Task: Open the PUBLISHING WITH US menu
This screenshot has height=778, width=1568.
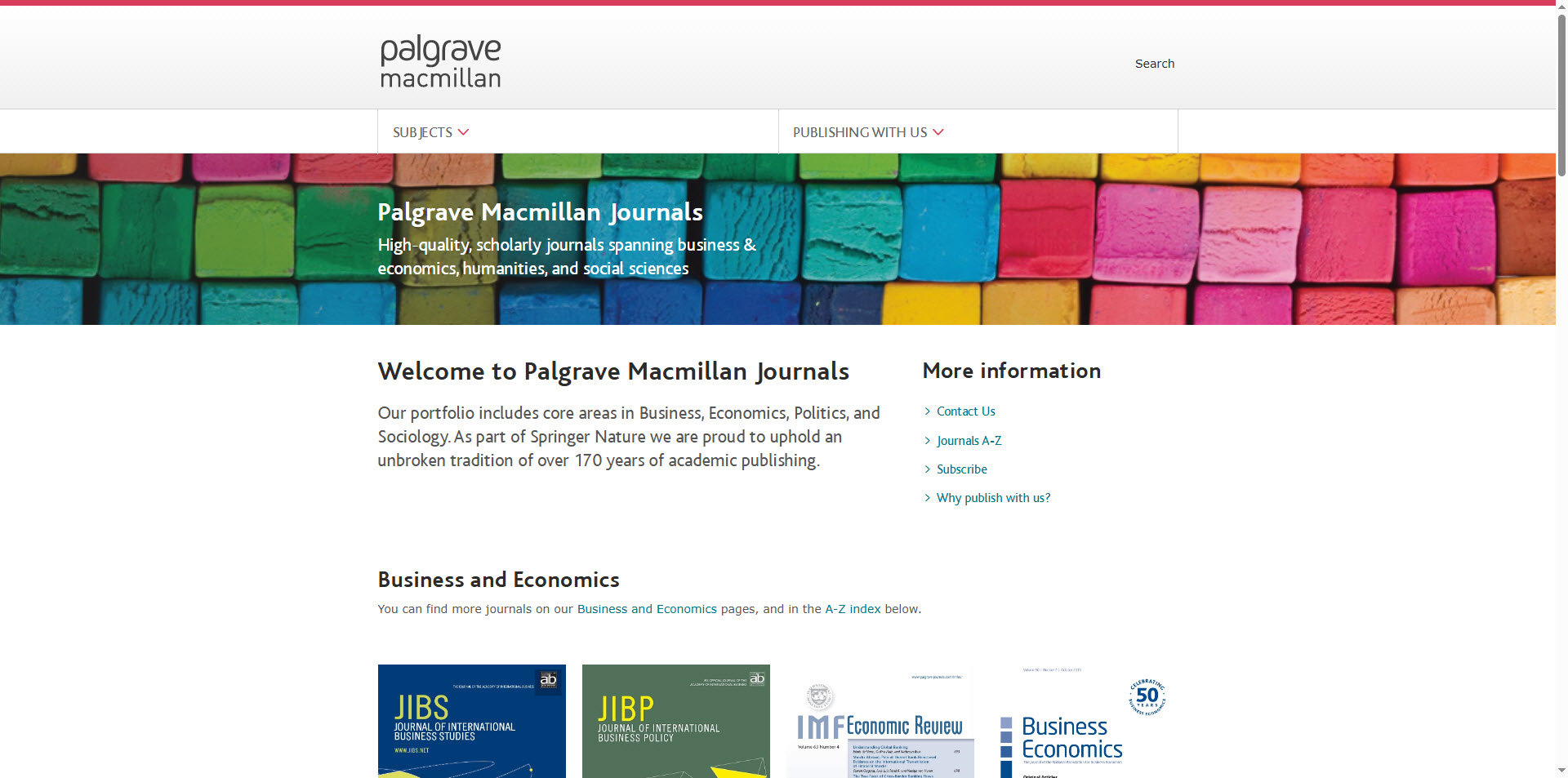Action: (x=859, y=132)
